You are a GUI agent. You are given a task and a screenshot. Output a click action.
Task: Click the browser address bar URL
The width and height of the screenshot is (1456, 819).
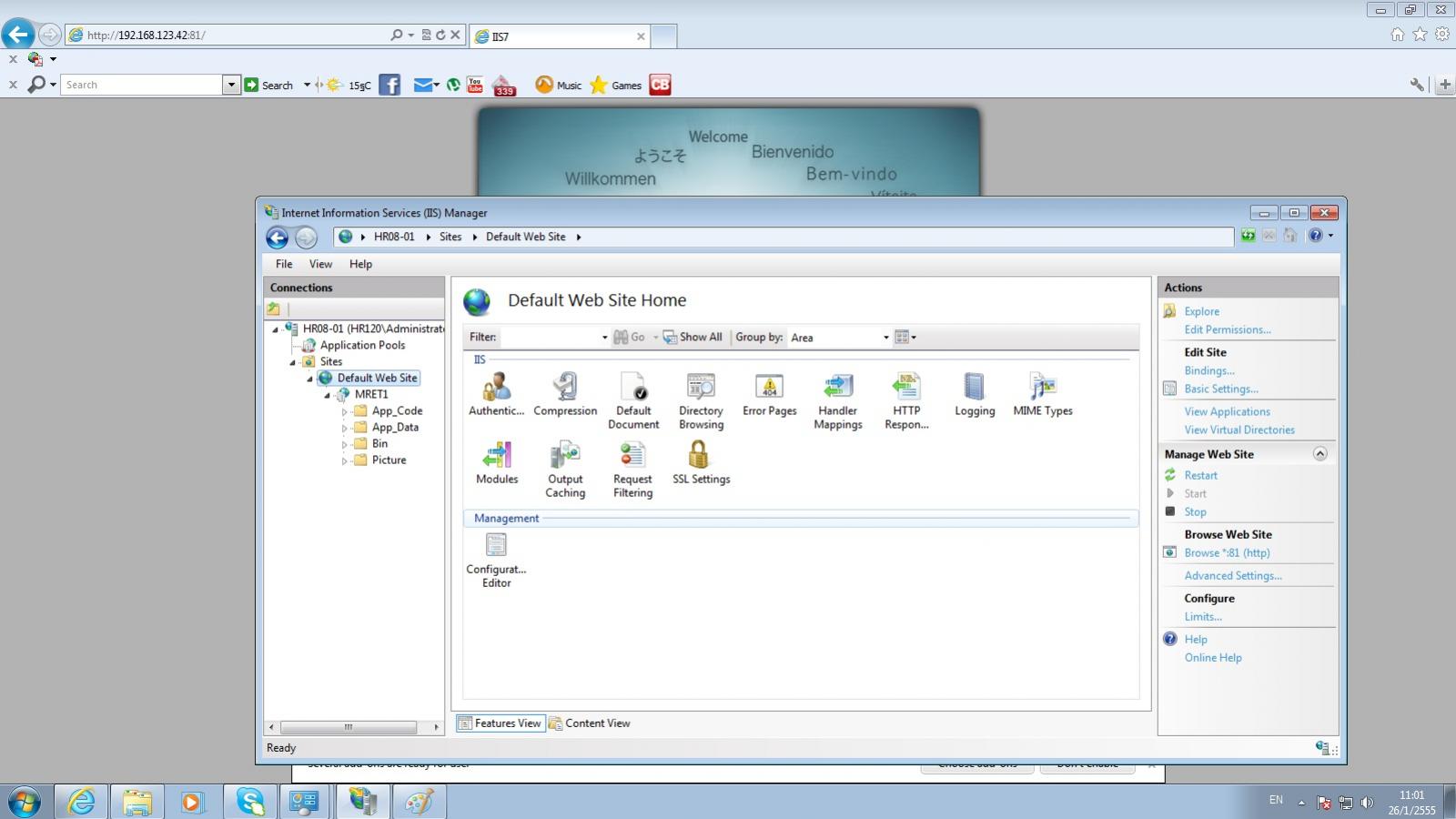coord(146,35)
